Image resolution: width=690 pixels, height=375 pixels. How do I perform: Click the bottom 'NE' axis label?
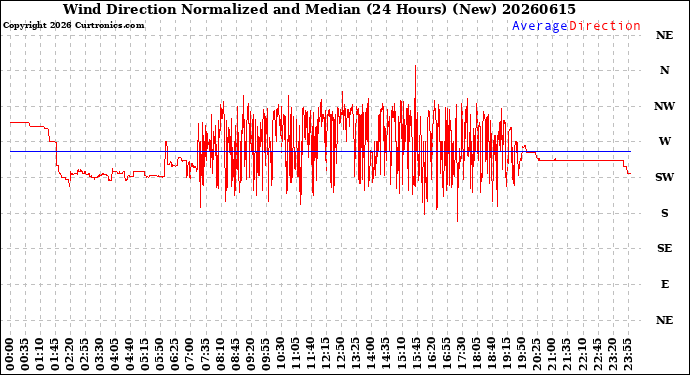664,320
